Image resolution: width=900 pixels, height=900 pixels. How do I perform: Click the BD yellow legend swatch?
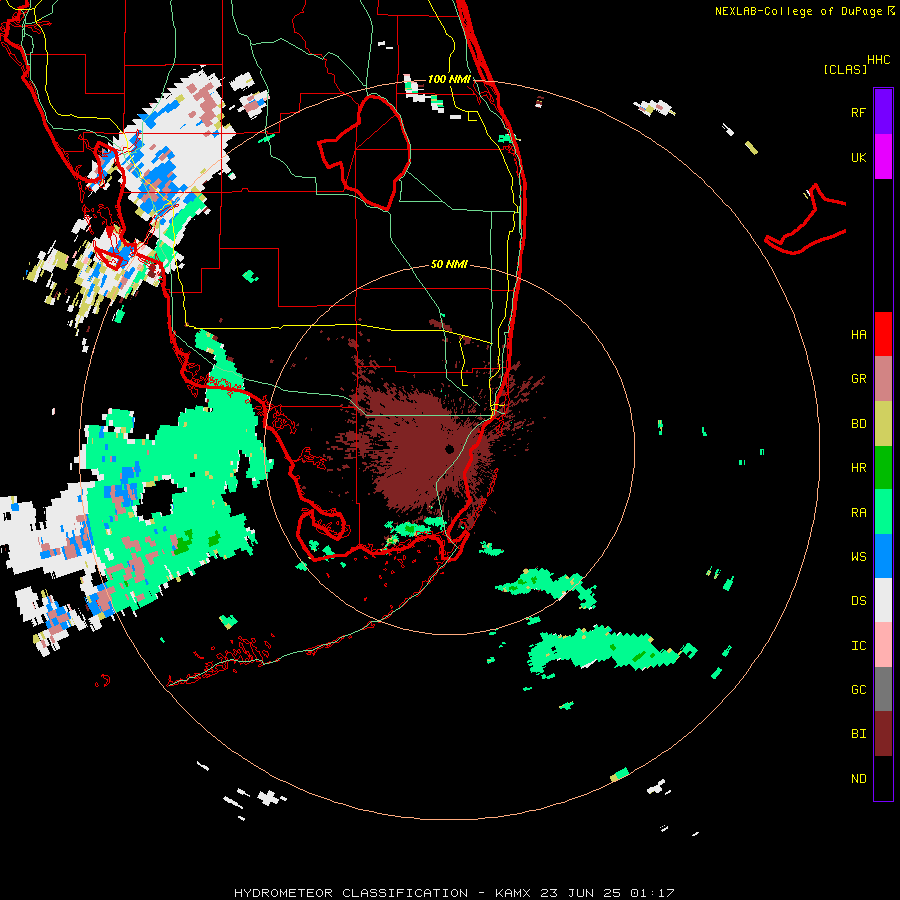883,424
